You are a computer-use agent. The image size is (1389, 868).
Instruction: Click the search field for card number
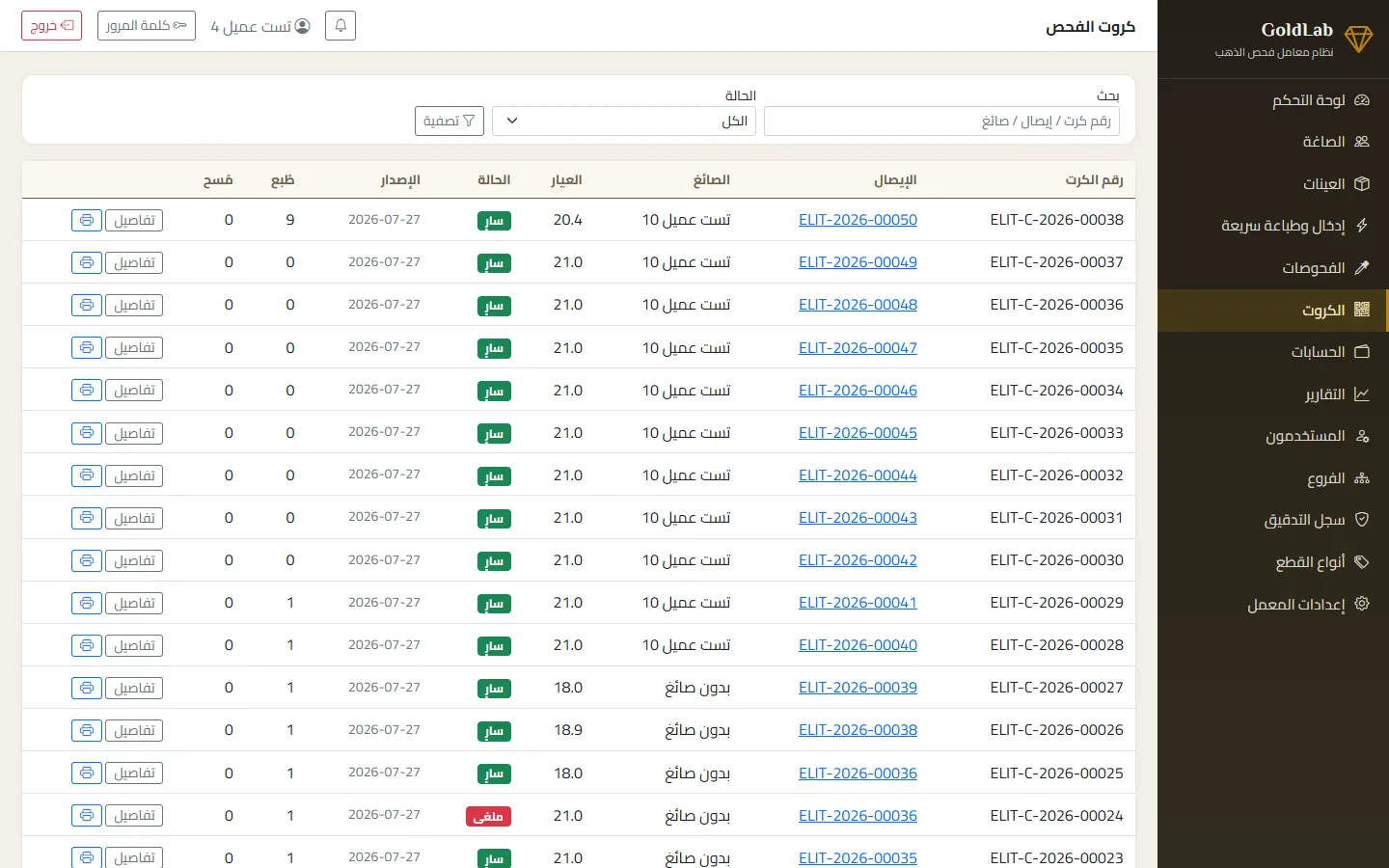[941, 122]
